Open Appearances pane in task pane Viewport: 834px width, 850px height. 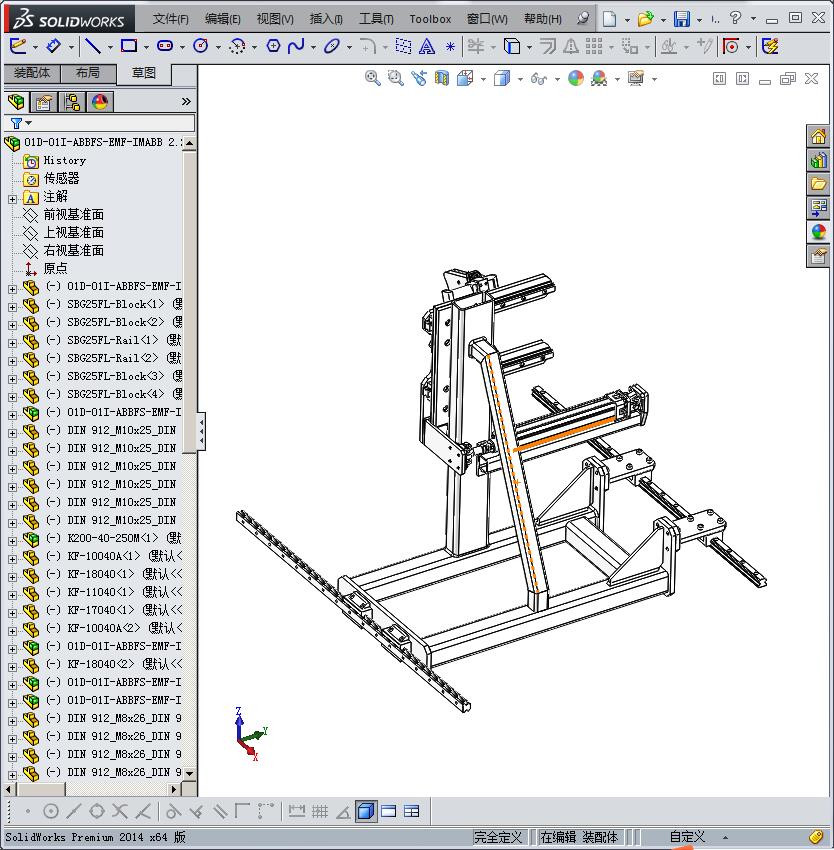click(x=818, y=231)
